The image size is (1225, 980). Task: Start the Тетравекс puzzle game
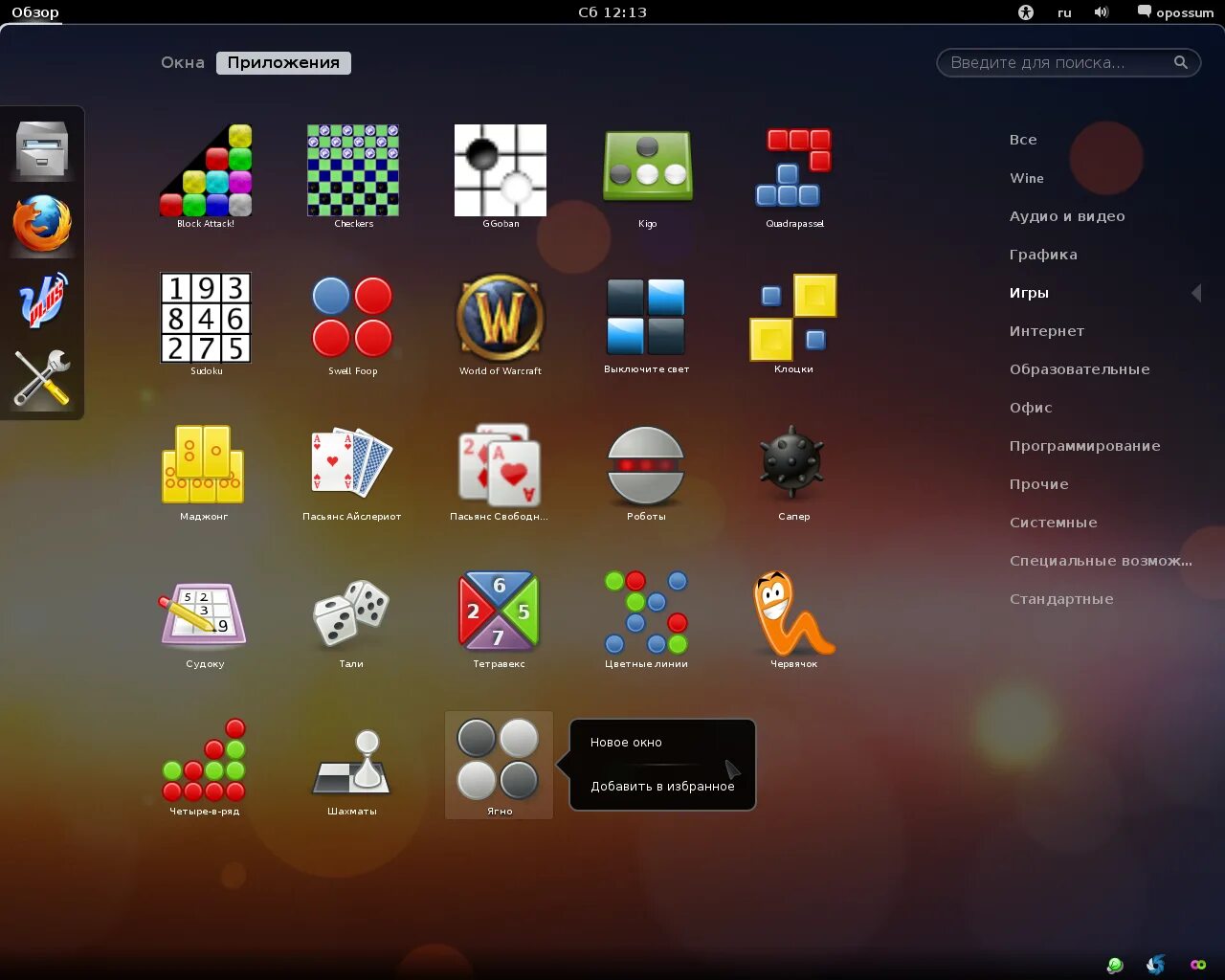point(499,613)
